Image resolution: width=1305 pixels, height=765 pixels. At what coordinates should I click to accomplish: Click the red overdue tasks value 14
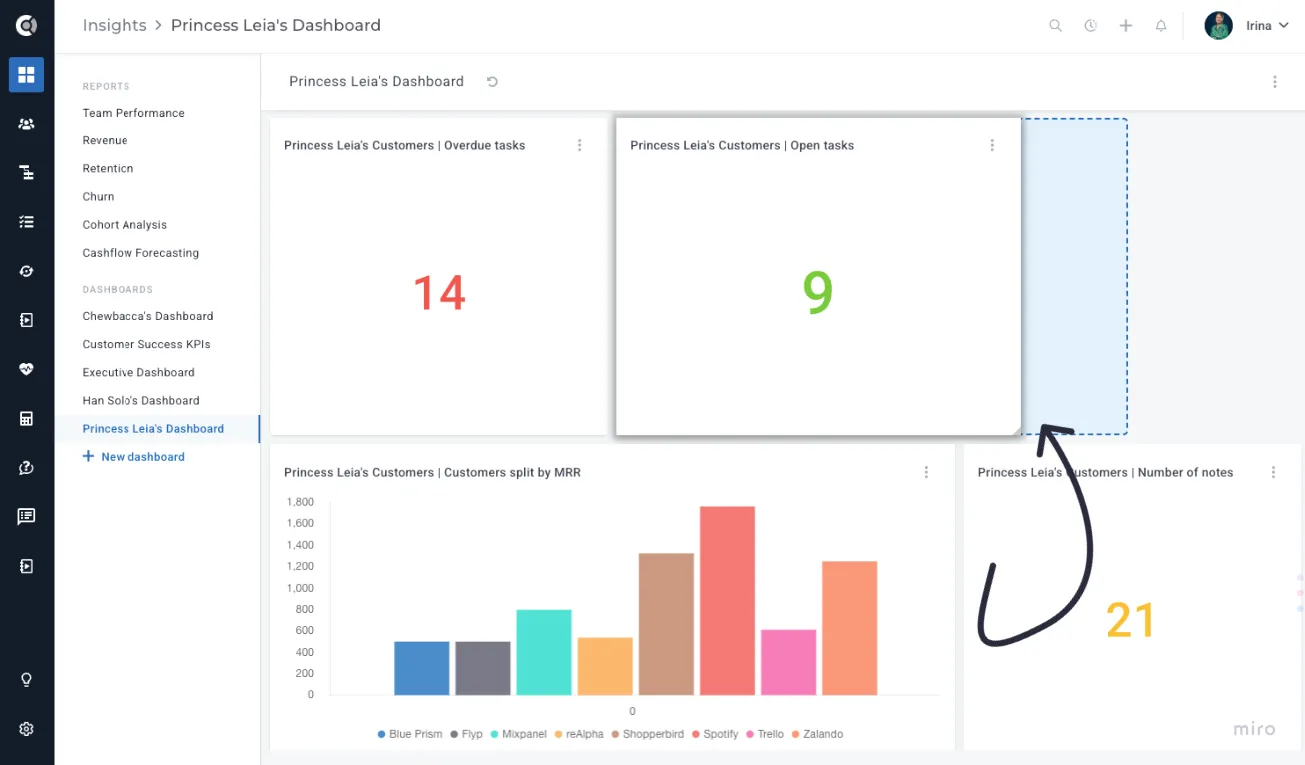pyautogui.click(x=440, y=292)
